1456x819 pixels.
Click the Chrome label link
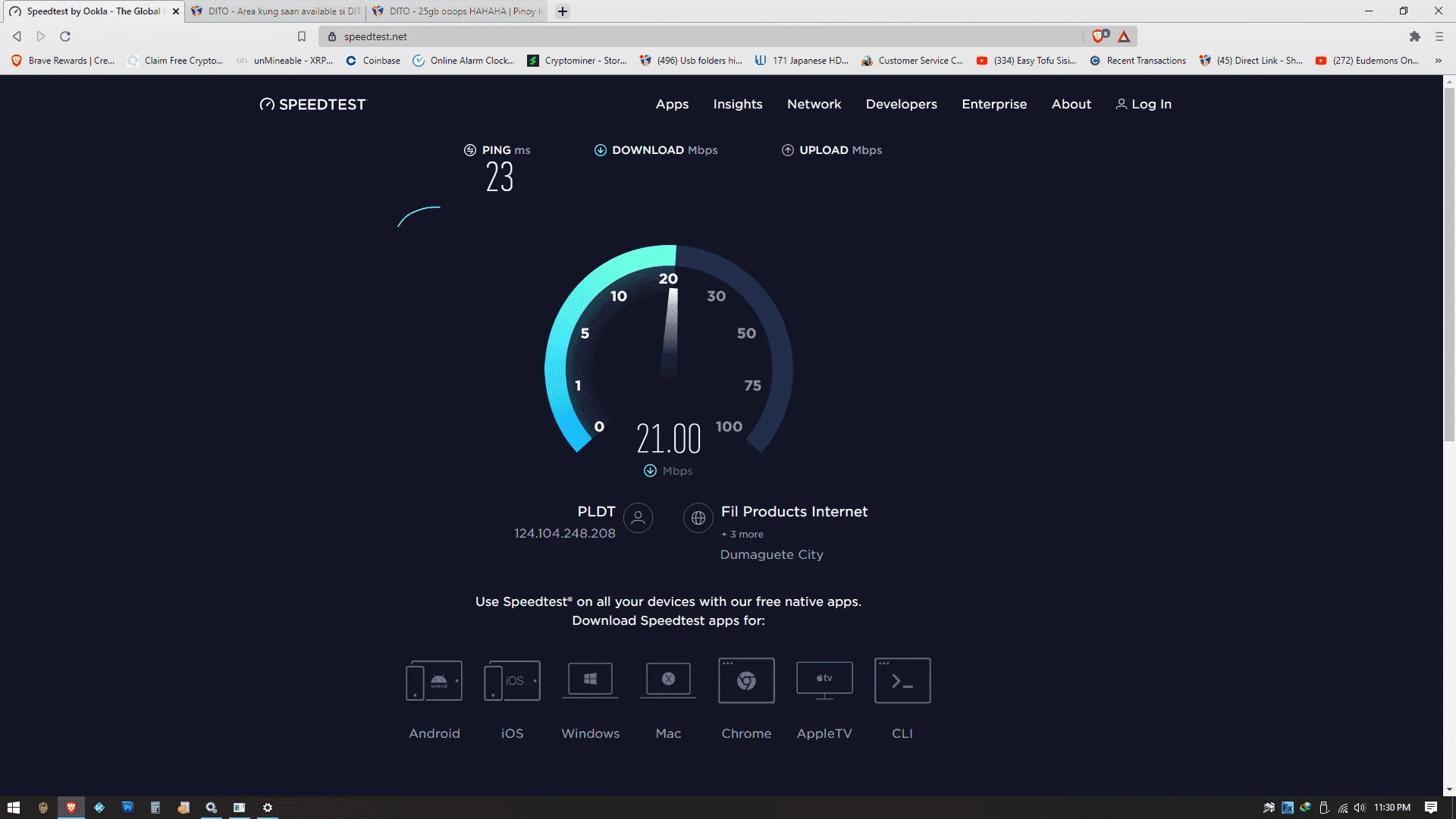746,733
